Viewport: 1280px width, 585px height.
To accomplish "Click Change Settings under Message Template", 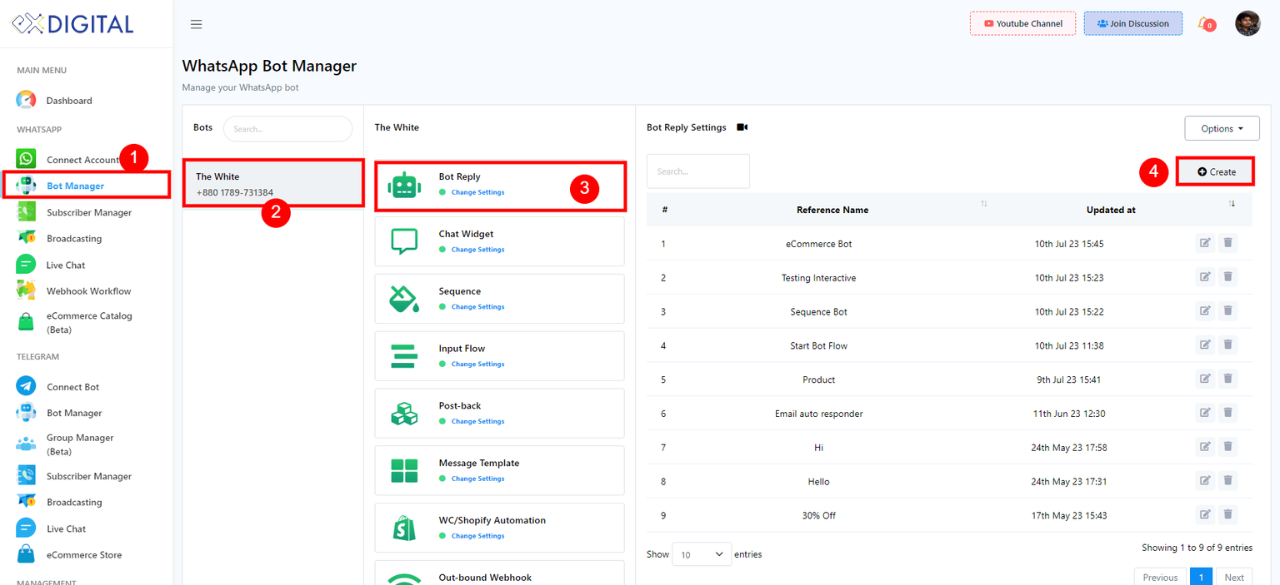I will 477,478.
